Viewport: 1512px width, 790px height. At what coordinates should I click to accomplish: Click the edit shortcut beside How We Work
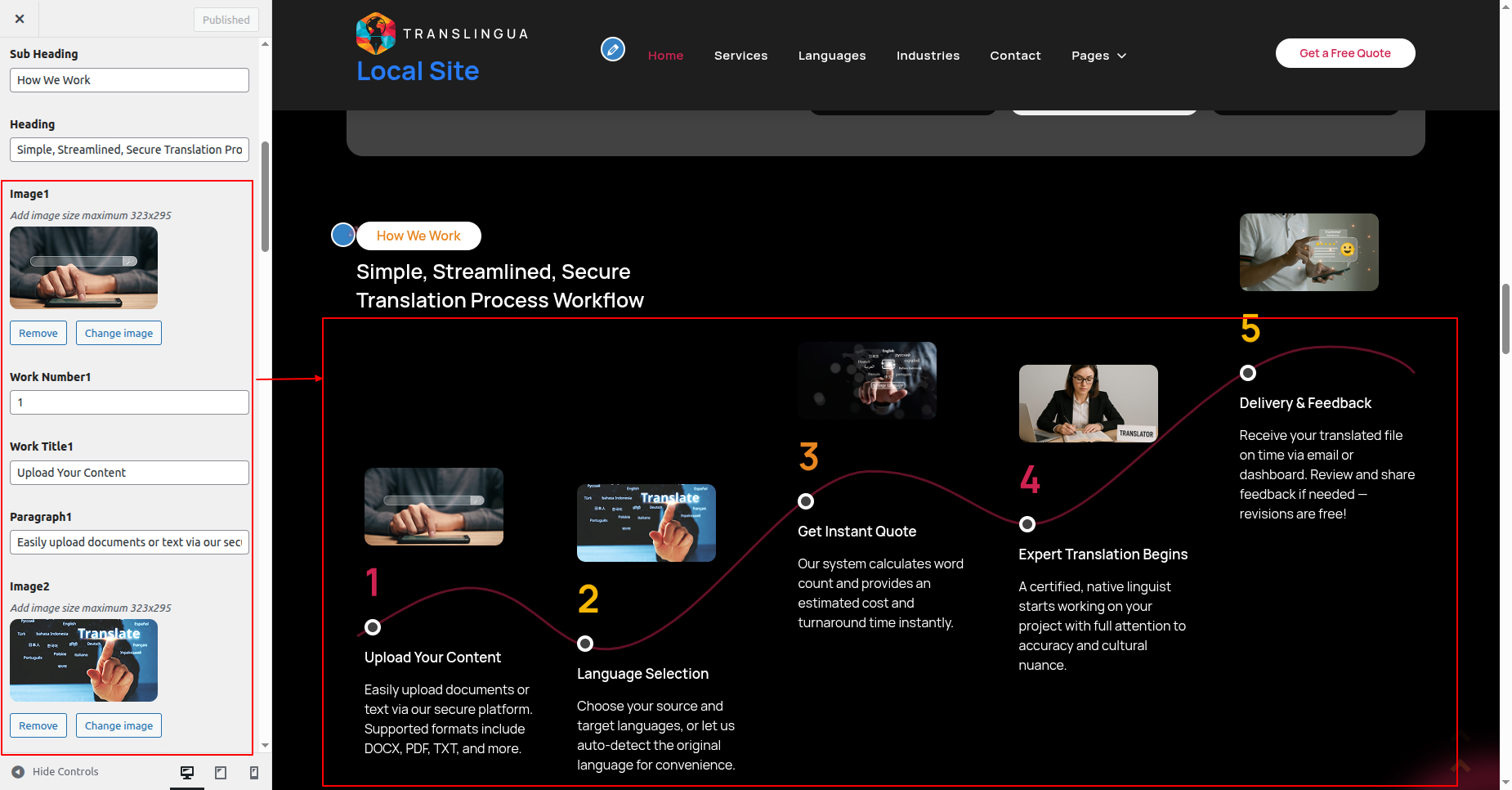click(343, 235)
